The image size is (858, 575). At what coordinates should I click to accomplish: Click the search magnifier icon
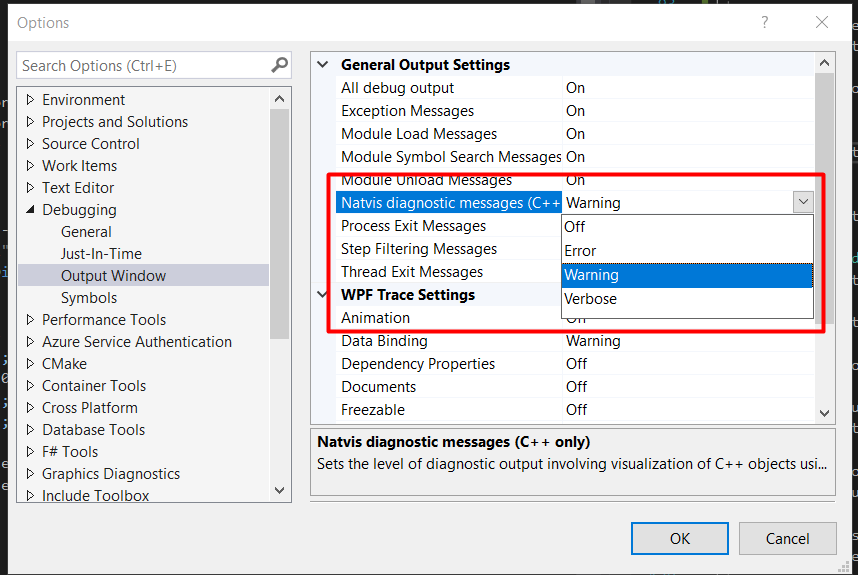(x=279, y=66)
